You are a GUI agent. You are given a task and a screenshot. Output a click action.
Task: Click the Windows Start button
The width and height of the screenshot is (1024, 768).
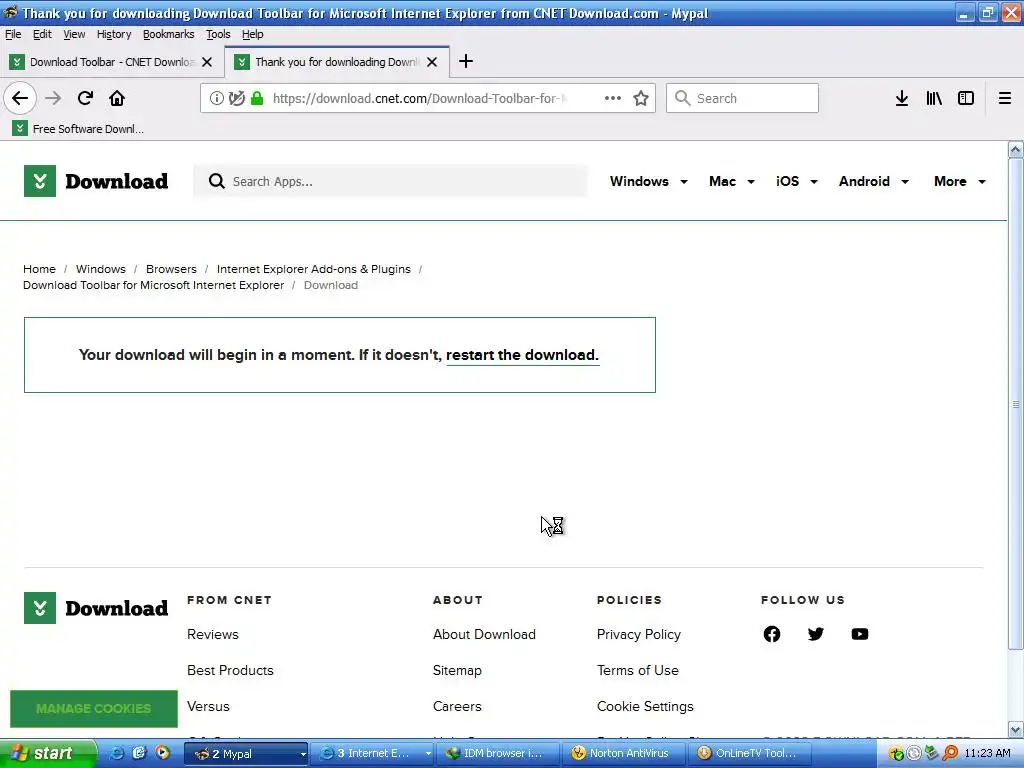tap(48, 754)
